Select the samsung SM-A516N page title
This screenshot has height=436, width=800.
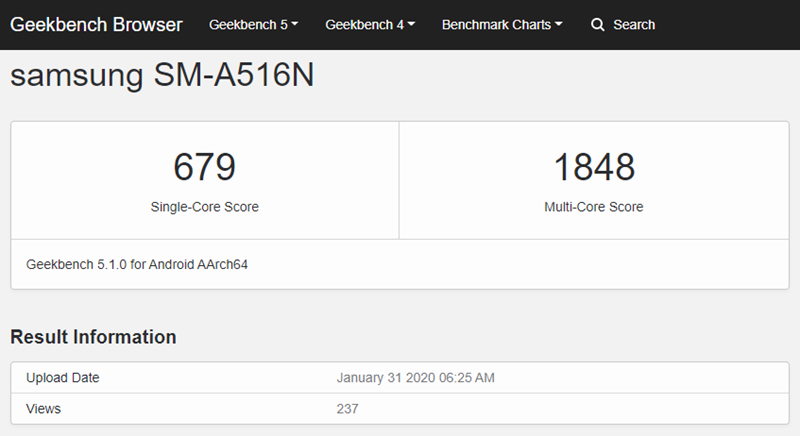[x=162, y=75]
